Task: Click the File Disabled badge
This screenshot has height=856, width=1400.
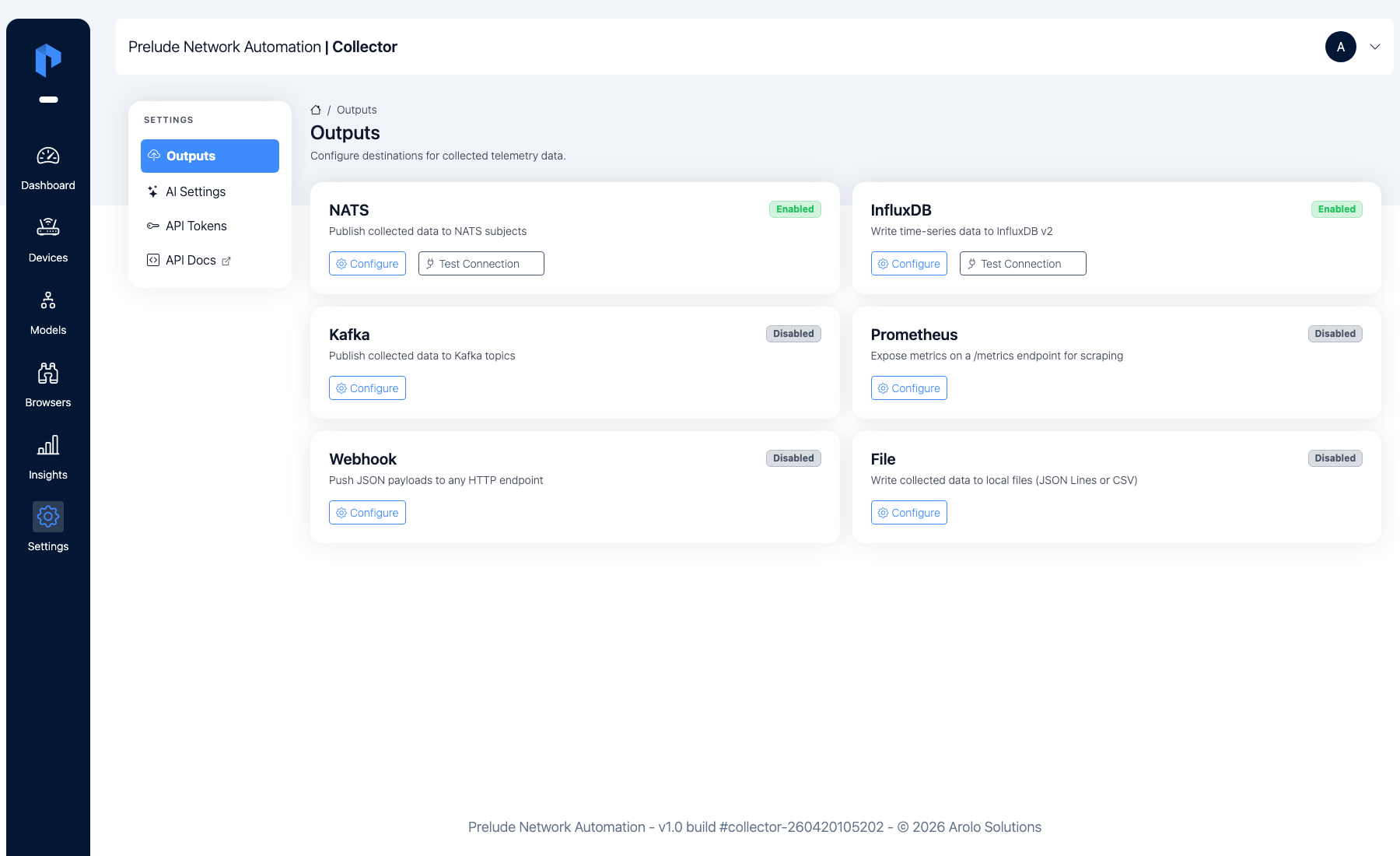Action: pos(1335,458)
